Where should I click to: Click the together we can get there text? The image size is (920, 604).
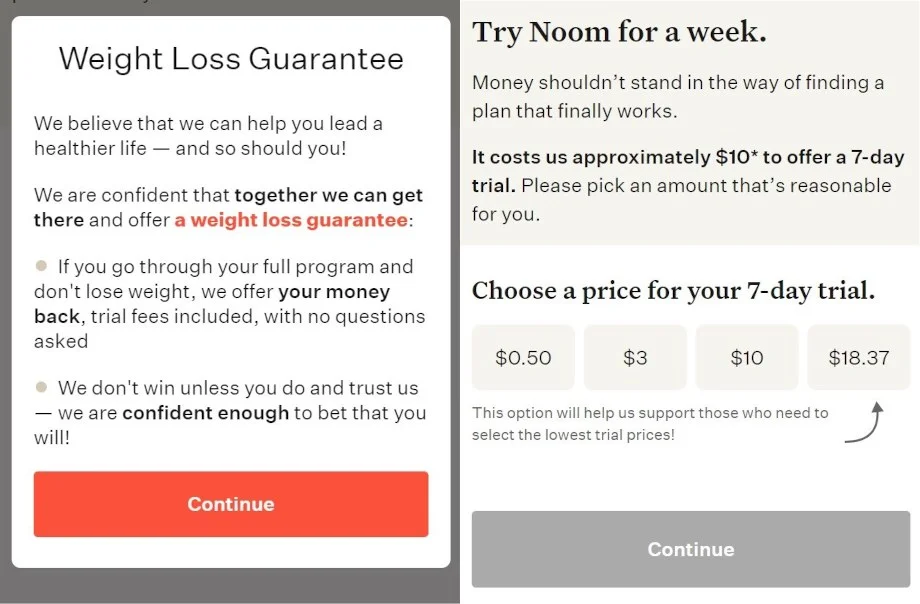pyautogui.click(x=330, y=194)
